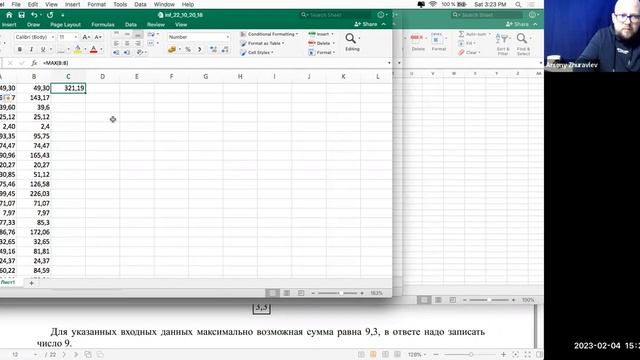Apply percent style format
The image size is (640, 360).
(x=188, y=49)
